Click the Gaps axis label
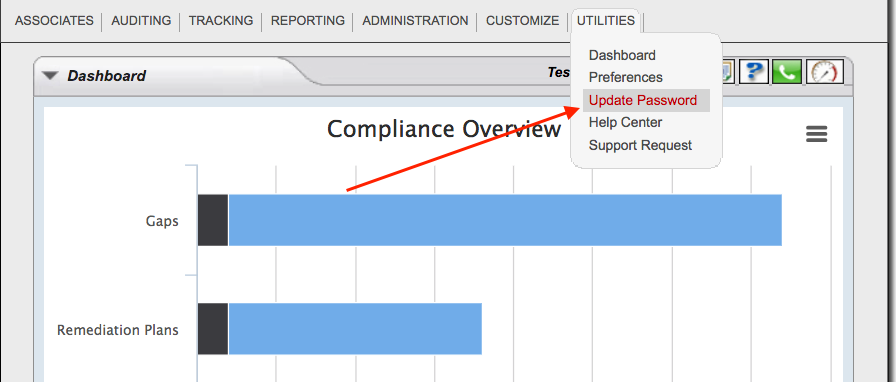 coord(162,221)
